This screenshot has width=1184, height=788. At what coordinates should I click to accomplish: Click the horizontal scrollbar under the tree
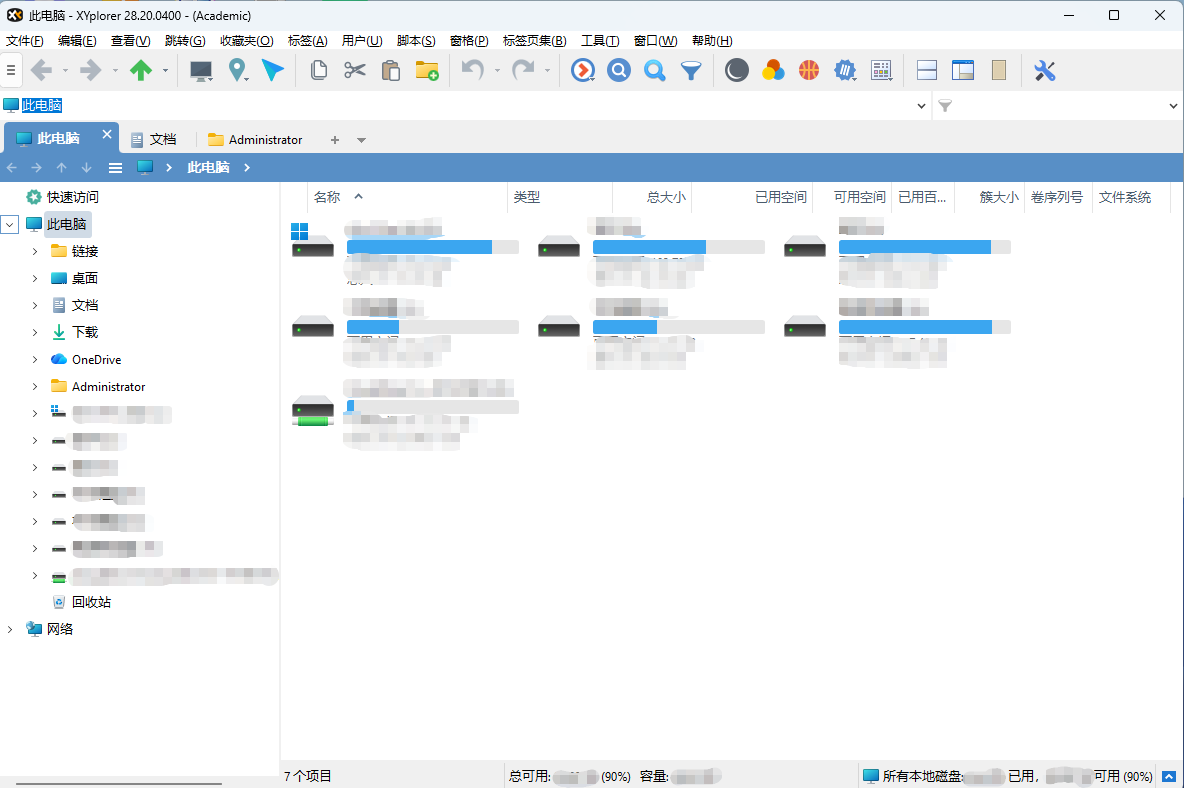[x=119, y=783]
